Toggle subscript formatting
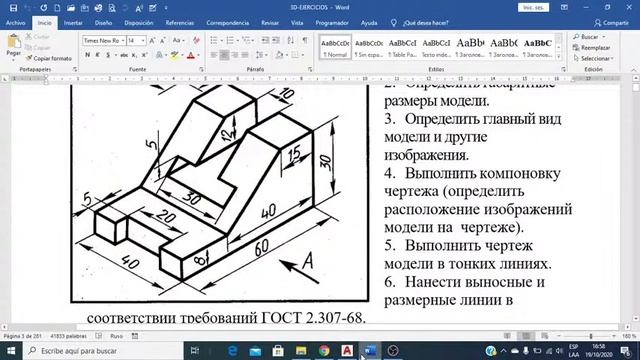Image resolution: width=640 pixels, height=360 pixels. [134, 55]
